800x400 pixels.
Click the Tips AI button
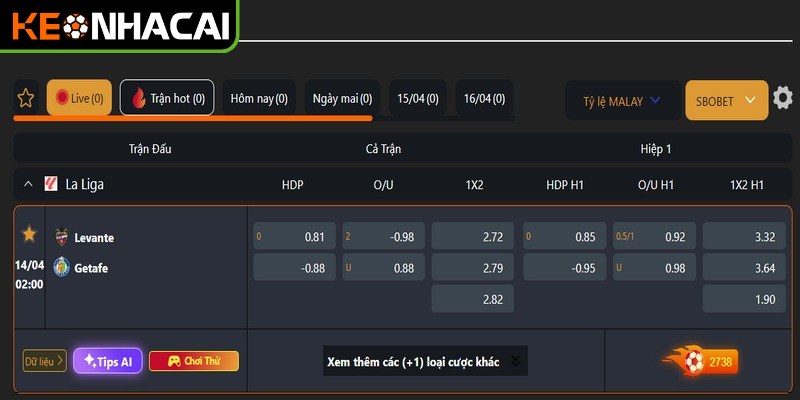[108, 361]
